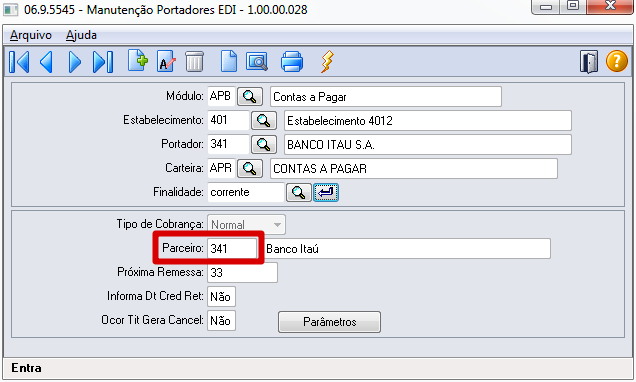Image resolution: width=636 pixels, height=382 pixels.
Task: Open search using the magnifier screen icon
Action: coord(257,62)
